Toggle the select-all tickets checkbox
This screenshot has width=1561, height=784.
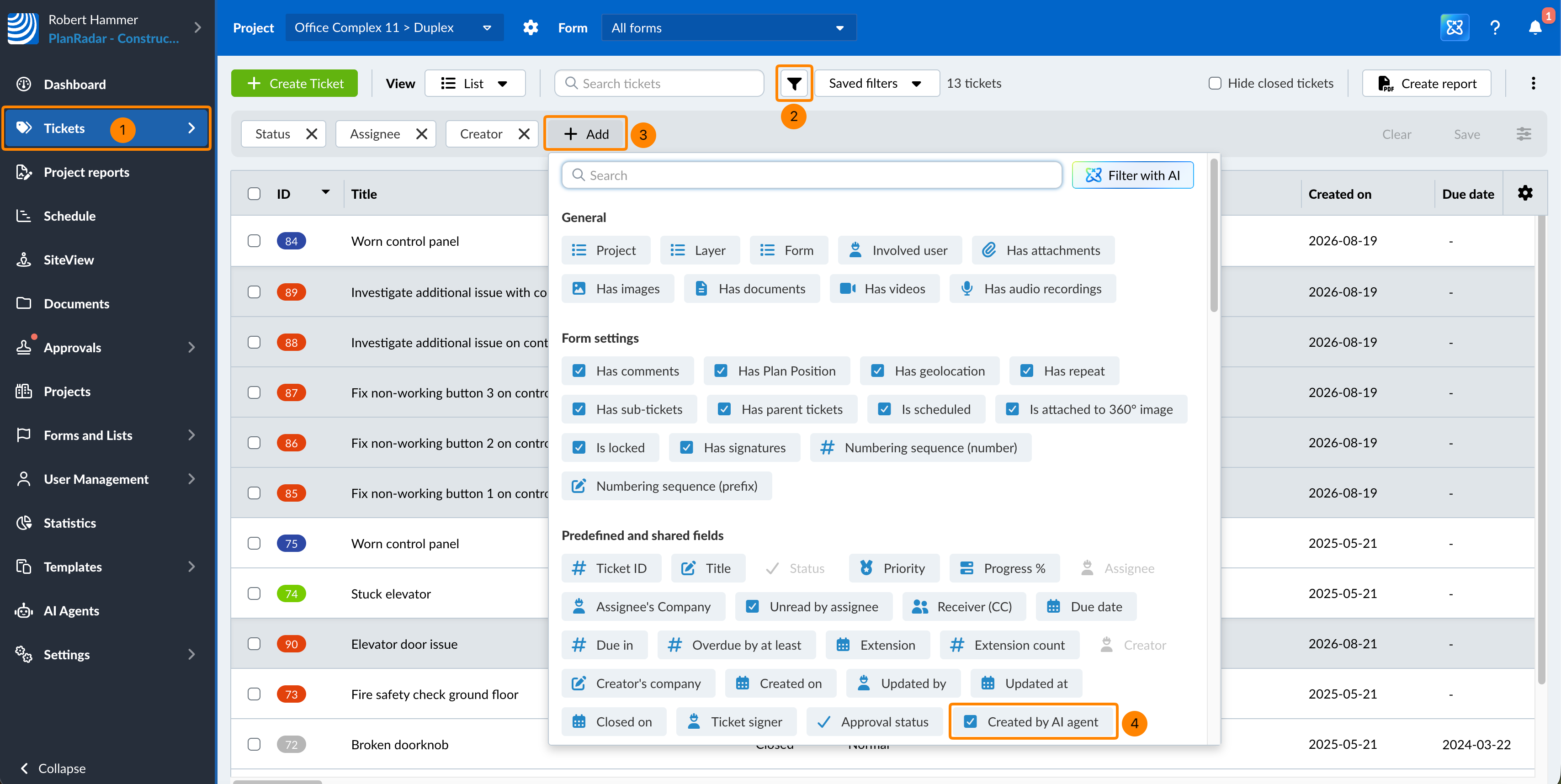click(x=254, y=194)
